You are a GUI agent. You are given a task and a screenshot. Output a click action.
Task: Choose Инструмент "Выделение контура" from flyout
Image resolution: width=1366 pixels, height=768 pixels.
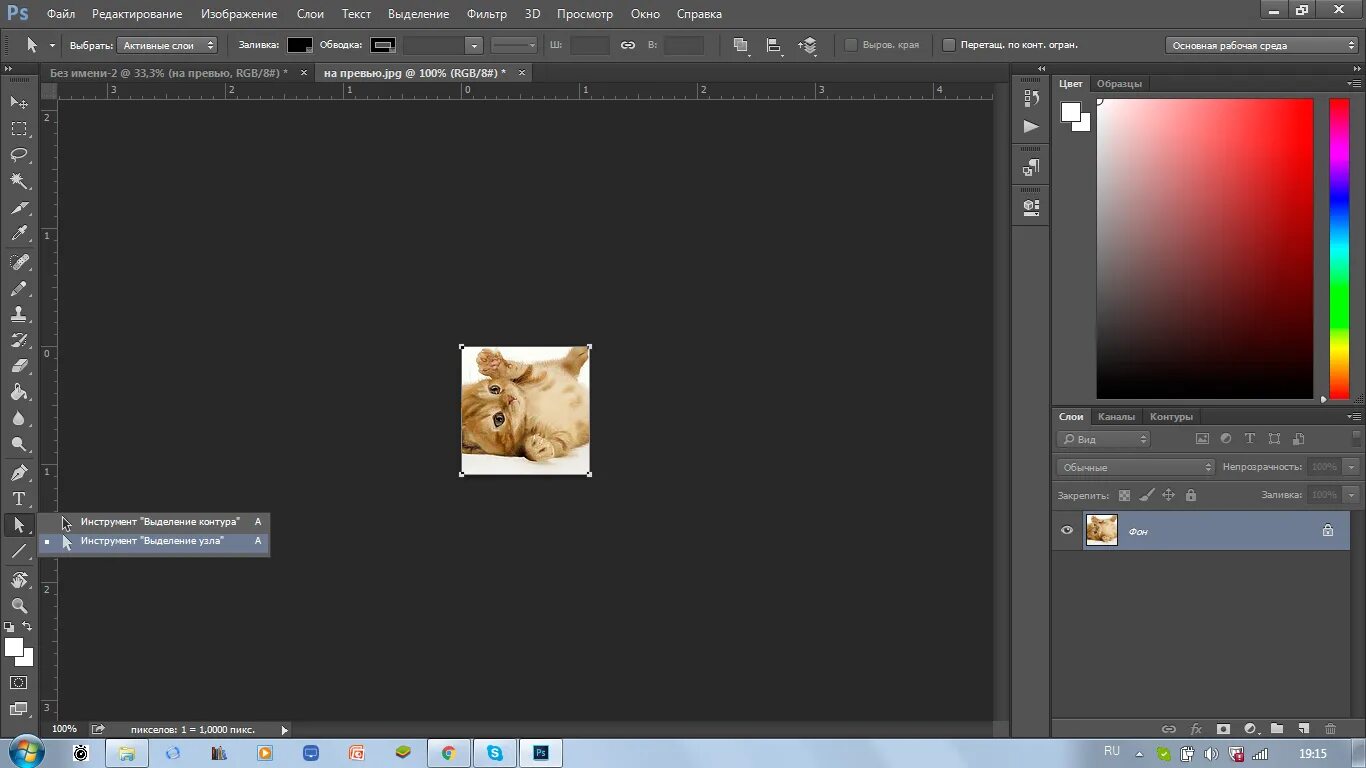[x=155, y=522]
